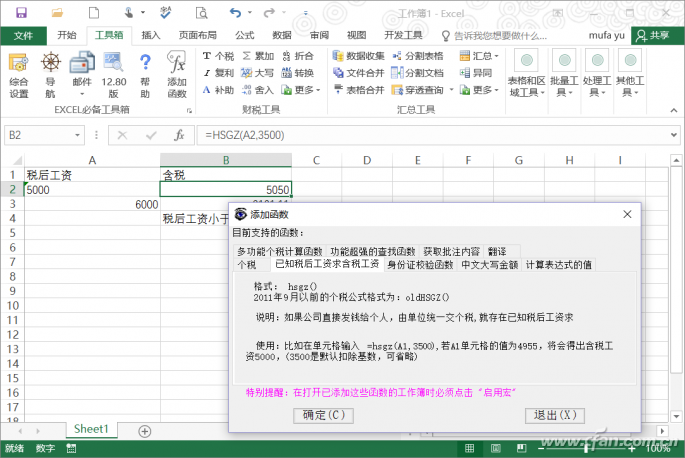Open 帮助 question mark icon
Screen dimensions: 685x458
pyautogui.click(x=145, y=74)
